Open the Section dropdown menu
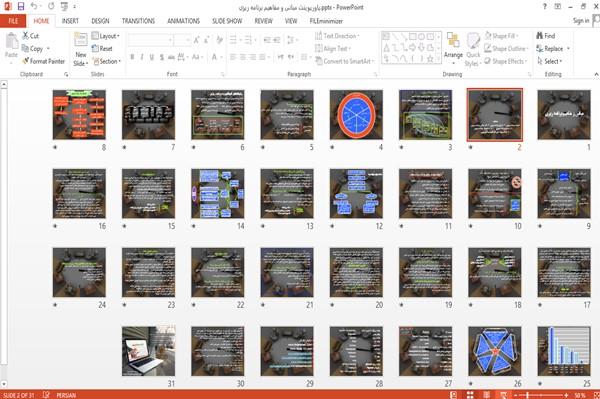 point(106,61)
